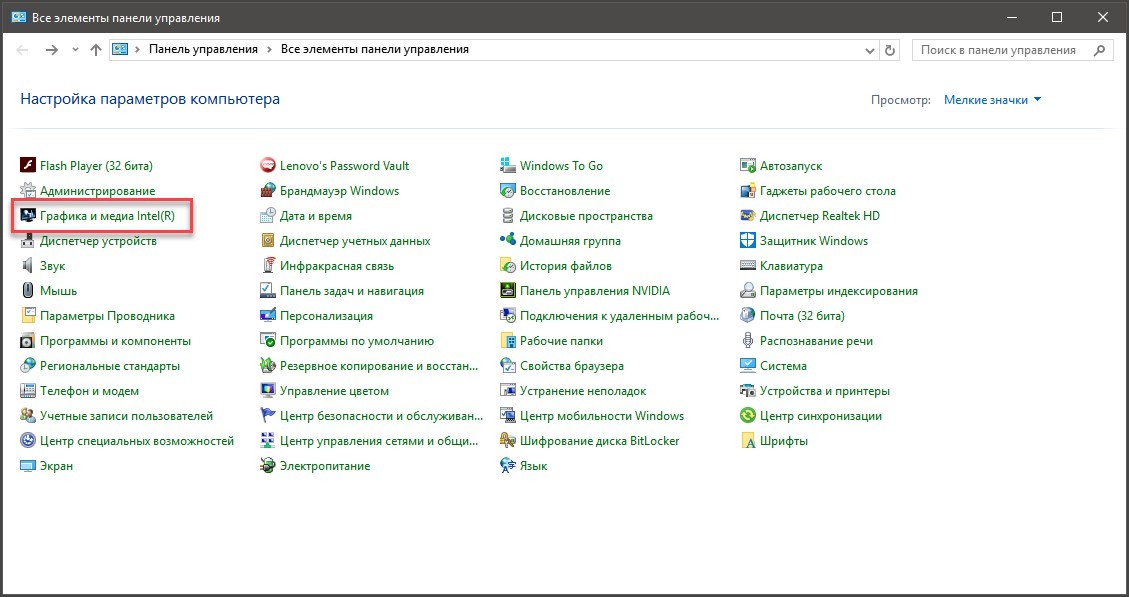Image resolution: width=1129 pixels, height=597 pixels.
Task: Click Все элементы панели управления breadcrumb
Action: pos(374,50)
